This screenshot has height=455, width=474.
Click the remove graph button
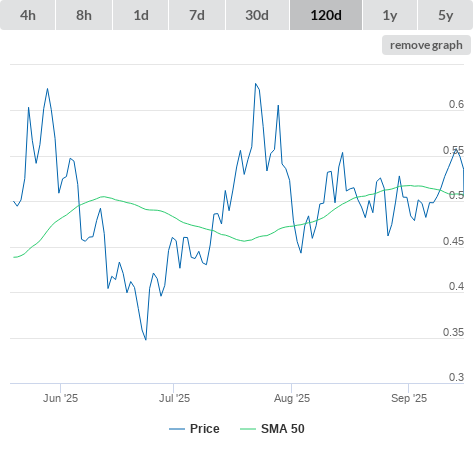click(x=426, y=45)
